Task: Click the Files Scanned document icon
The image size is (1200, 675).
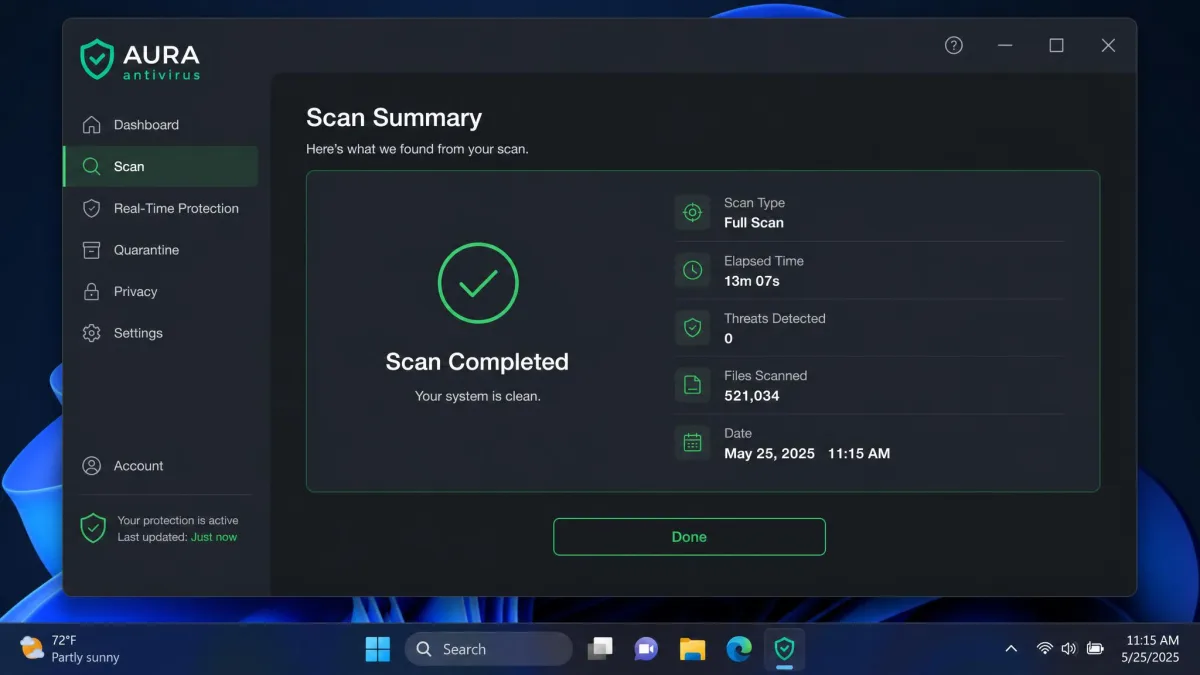Action: pos(692,385)
